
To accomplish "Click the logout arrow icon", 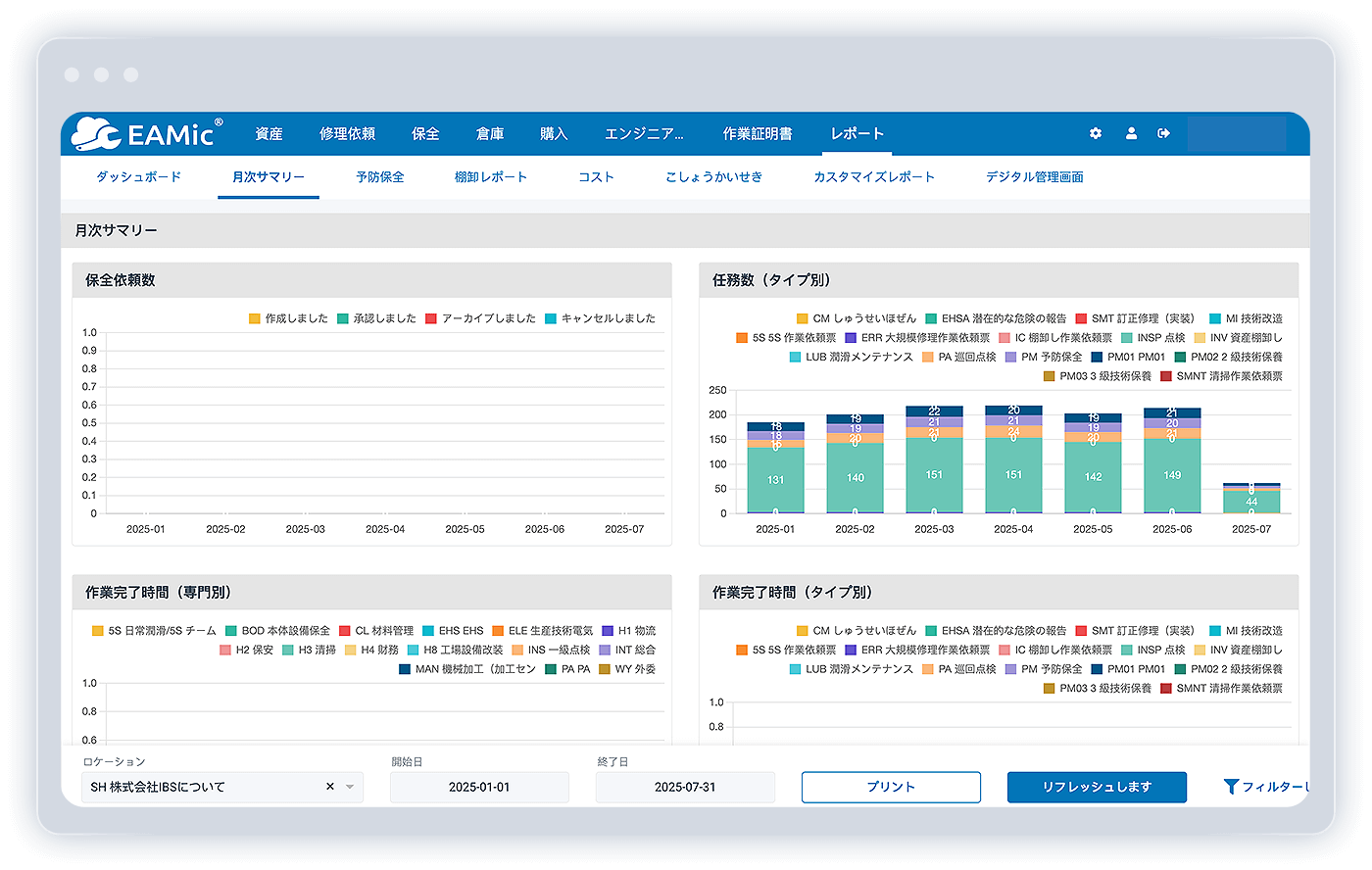I will [x=1163, y=133].
